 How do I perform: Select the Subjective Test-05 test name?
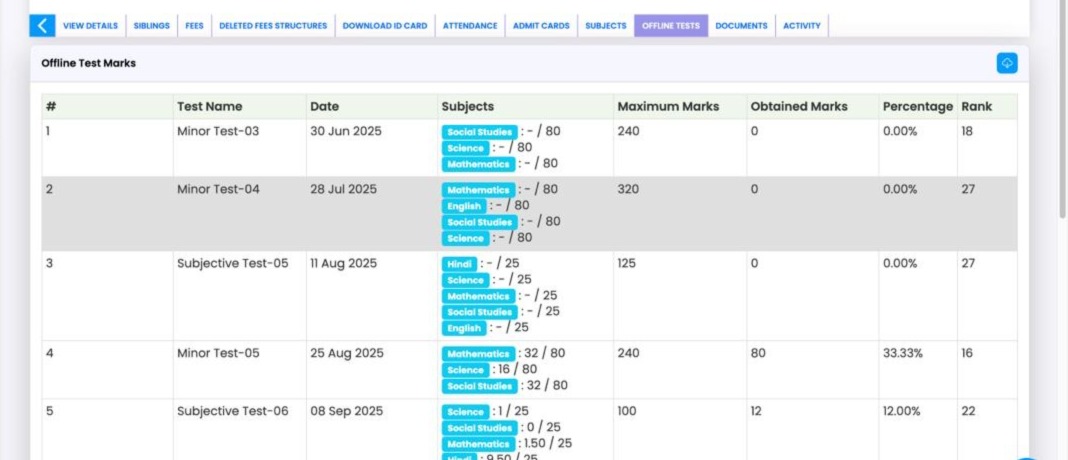point(232,264)
